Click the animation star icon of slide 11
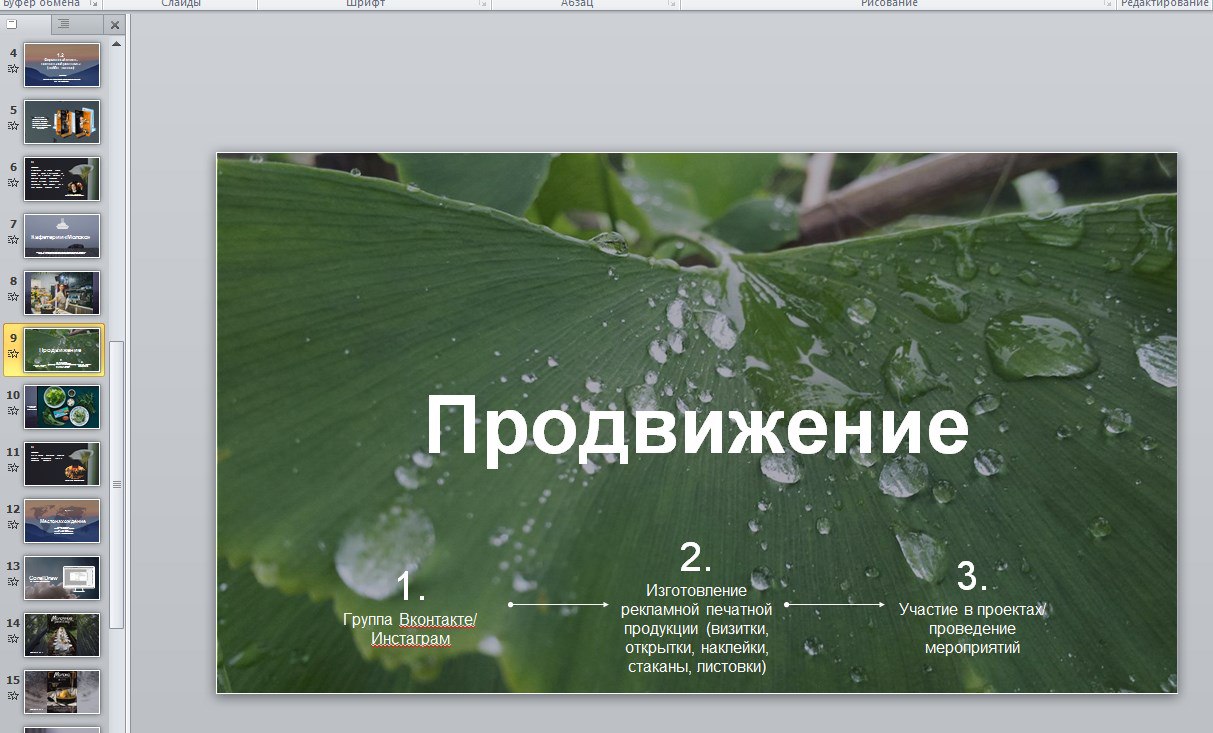This screenshot has width=1213, height=733. 13,468
